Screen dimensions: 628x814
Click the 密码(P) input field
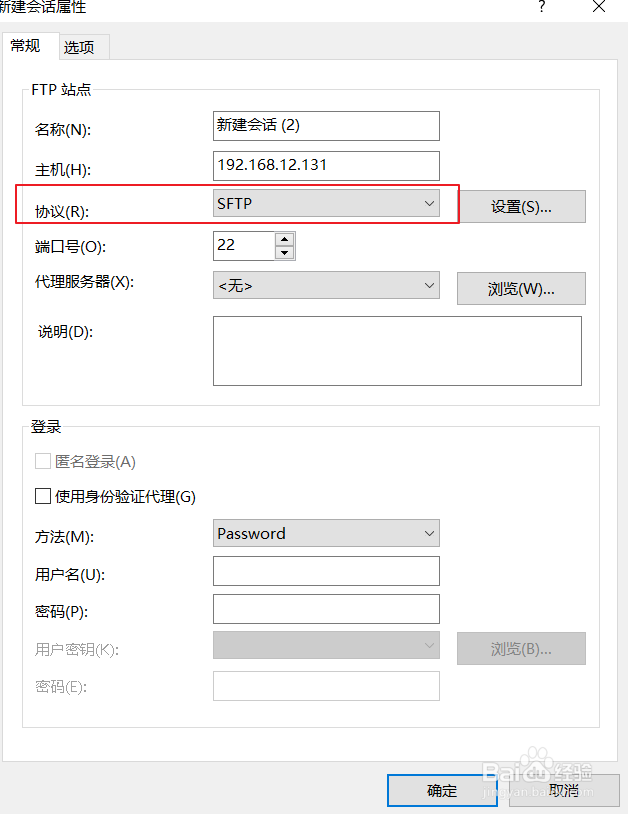(x=326, y=609)
